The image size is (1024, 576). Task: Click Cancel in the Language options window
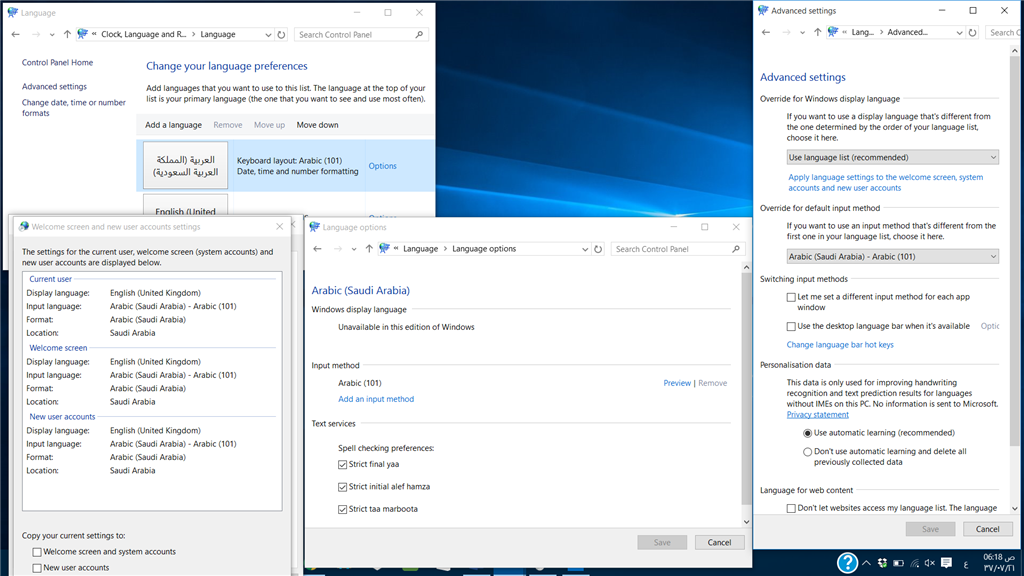point(719,543)
